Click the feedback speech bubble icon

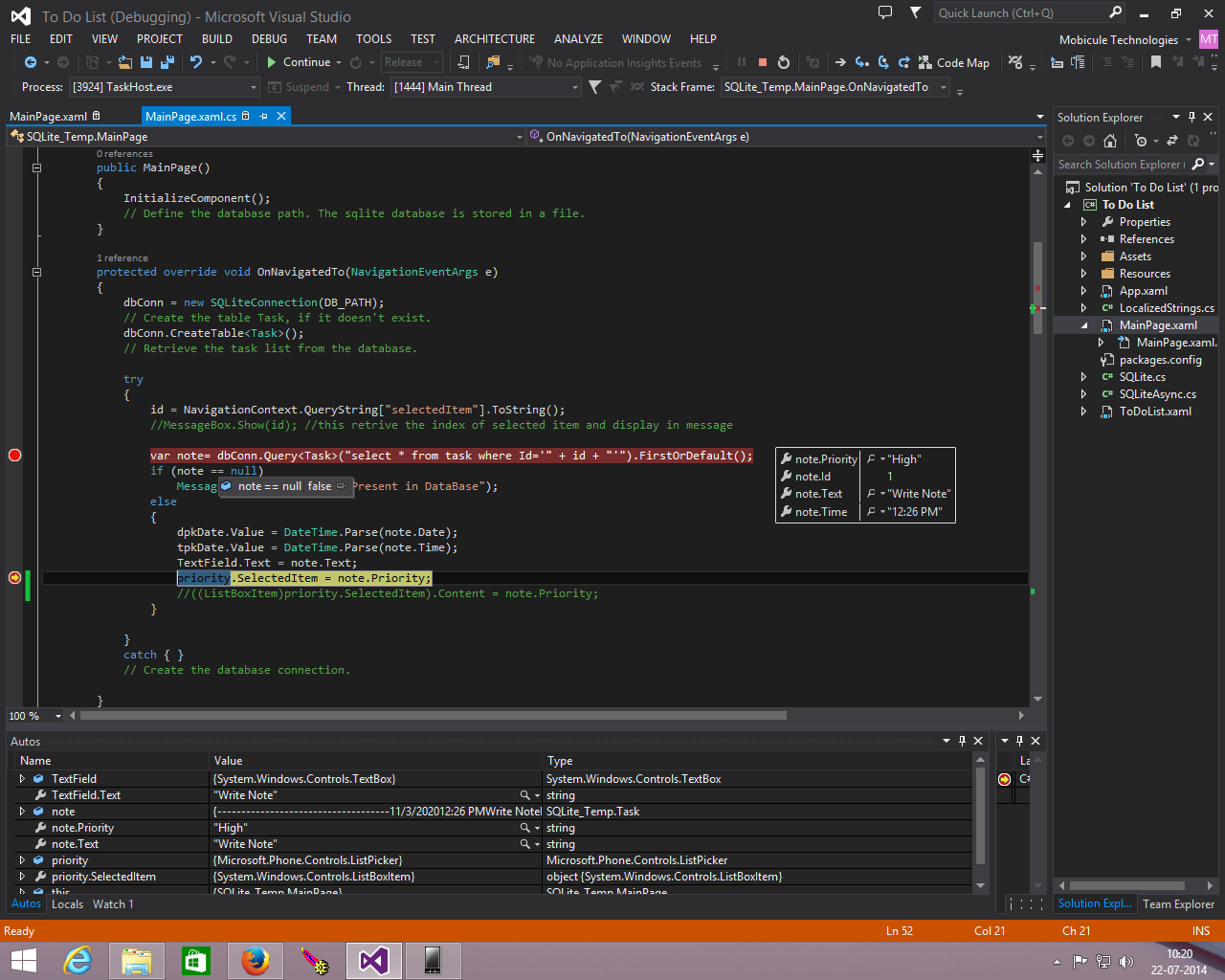pos(885,12)
